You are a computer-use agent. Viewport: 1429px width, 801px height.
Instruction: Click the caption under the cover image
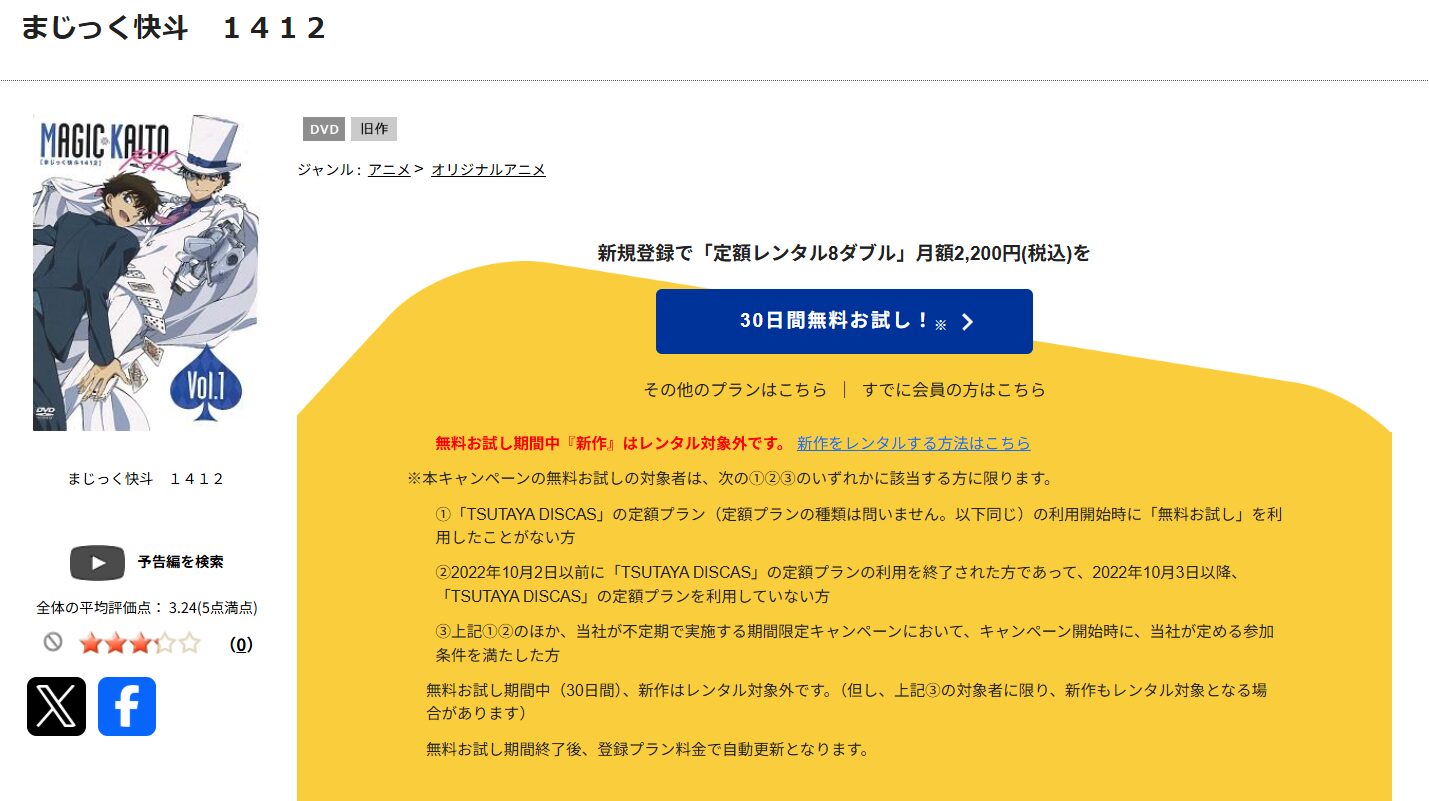146,479
